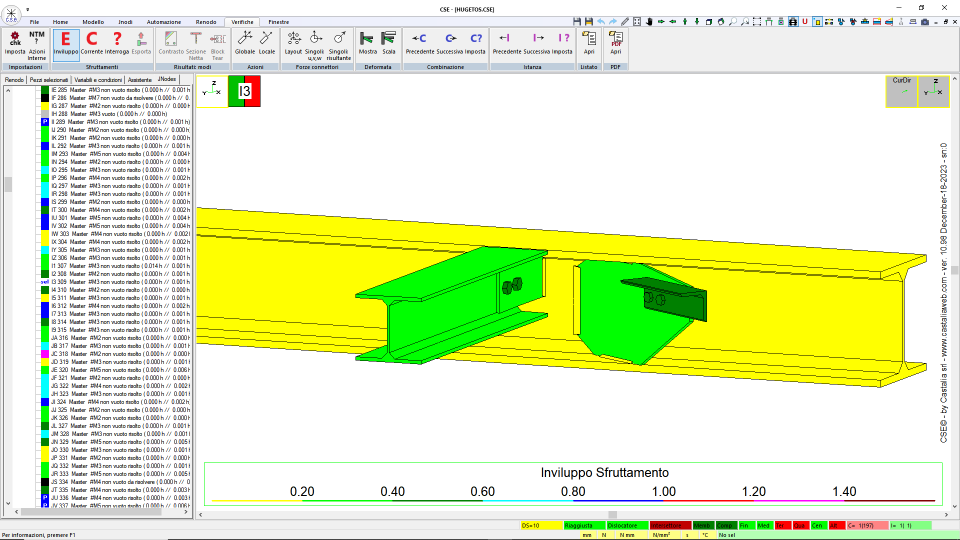Click the Dislocatore status bar button

pos(627,525)
